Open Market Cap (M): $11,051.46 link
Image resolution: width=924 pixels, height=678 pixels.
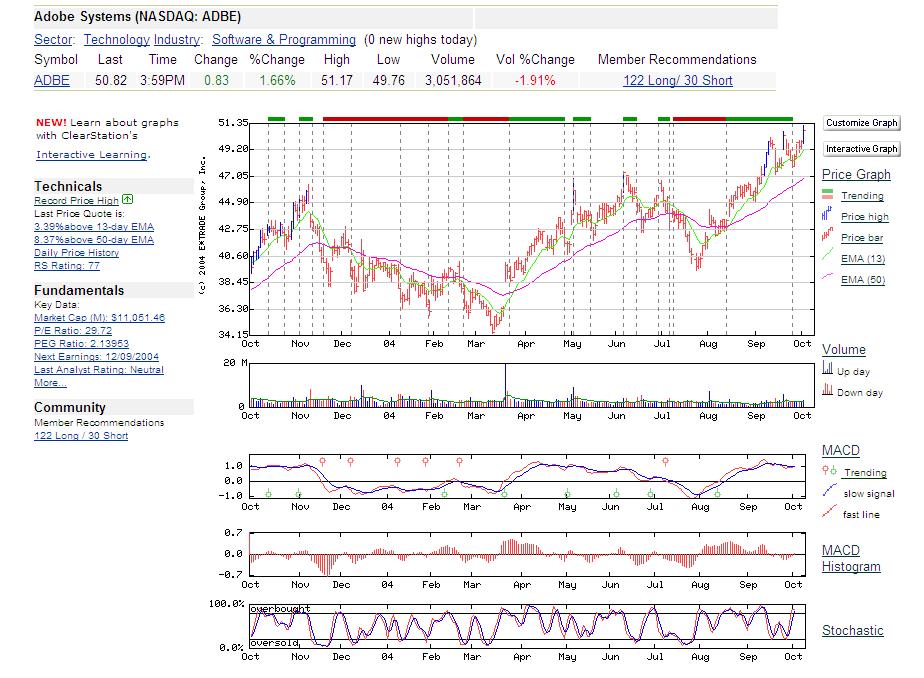100,317
